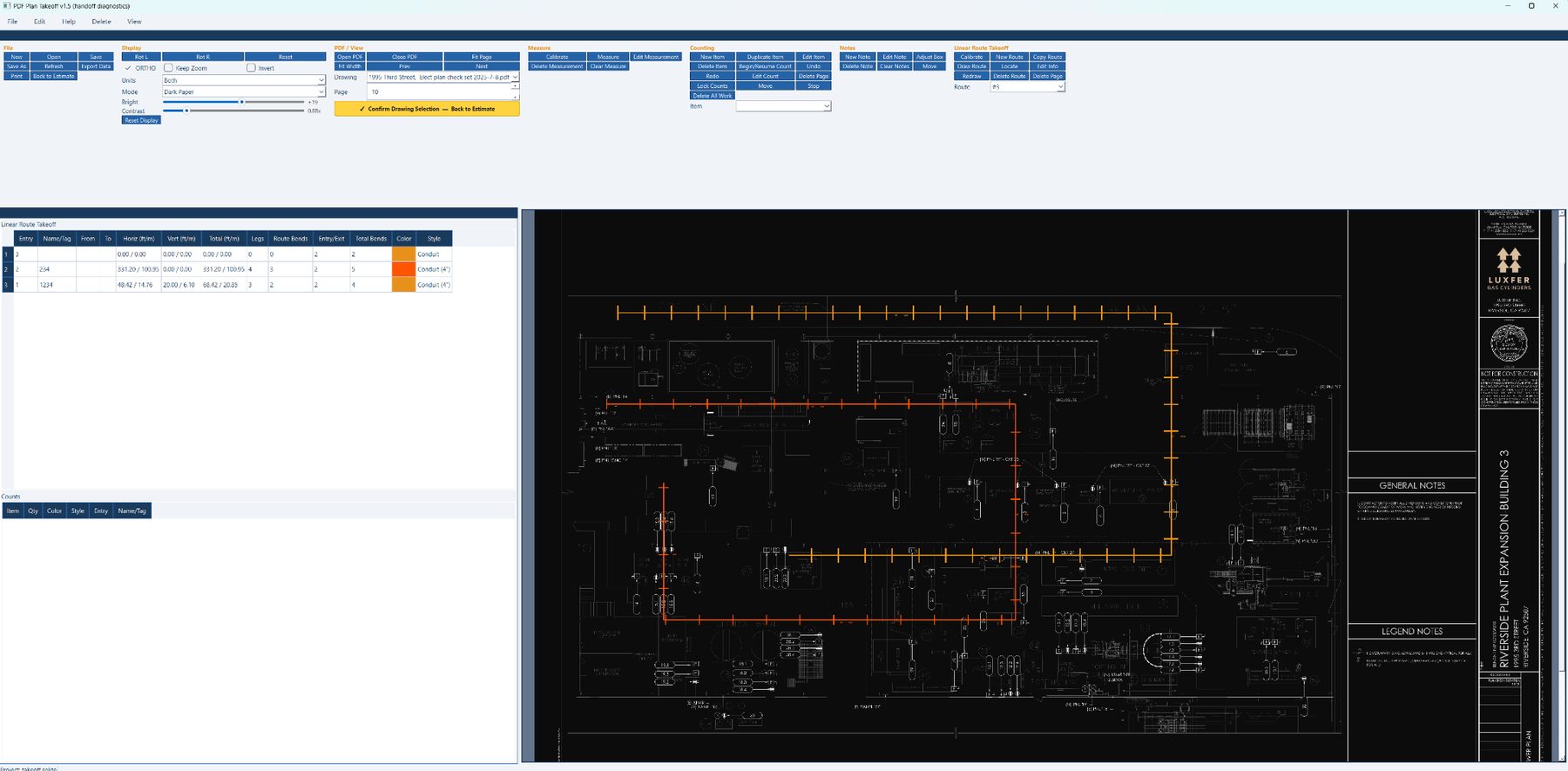Open the Delete menu
The image size is (1568, 771).
pyautogui.click(x=102, y=22)
